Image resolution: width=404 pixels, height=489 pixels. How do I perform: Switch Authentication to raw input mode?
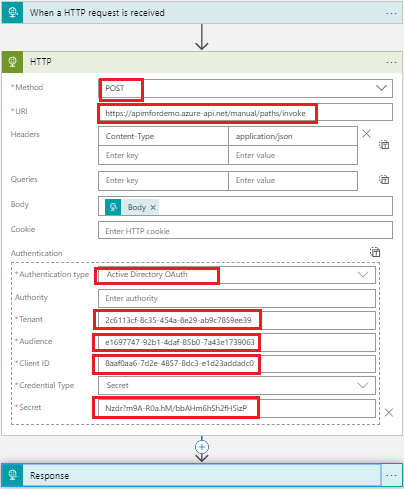[375, 252]
